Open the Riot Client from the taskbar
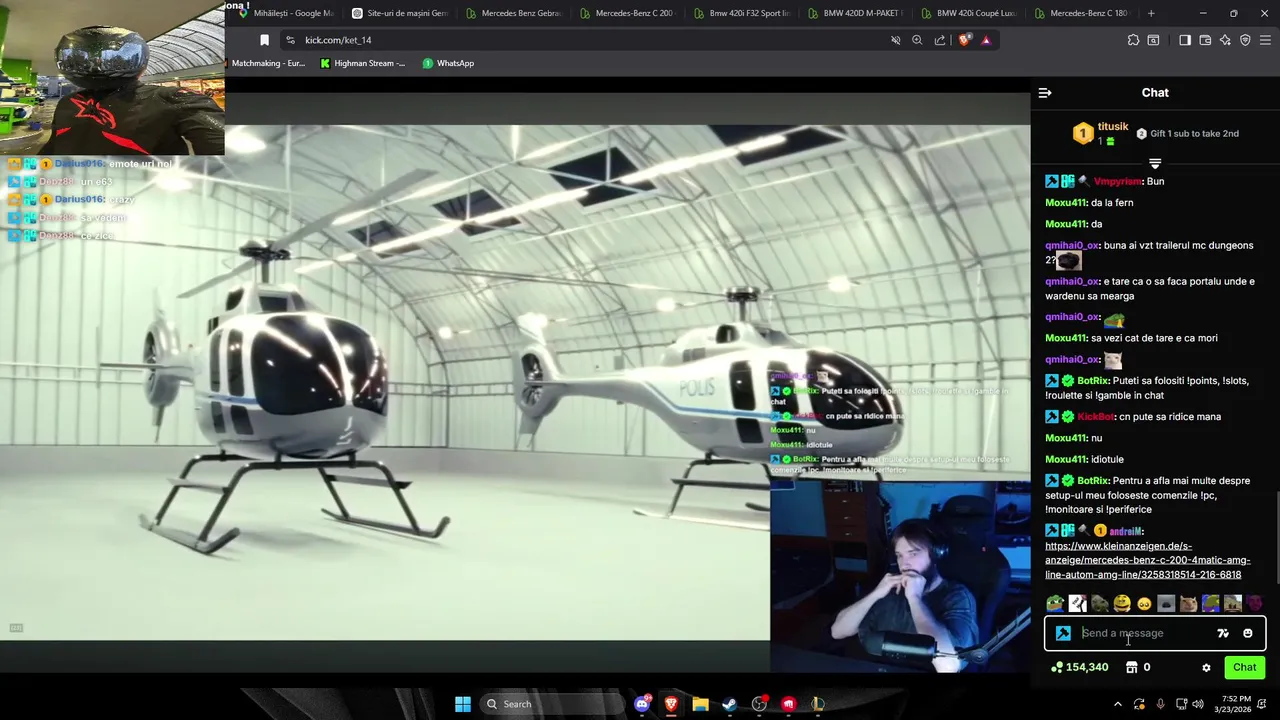Image resolution: width=1280 pixels, height=720 pixels. pyautogui.click(x=788, y=704)
